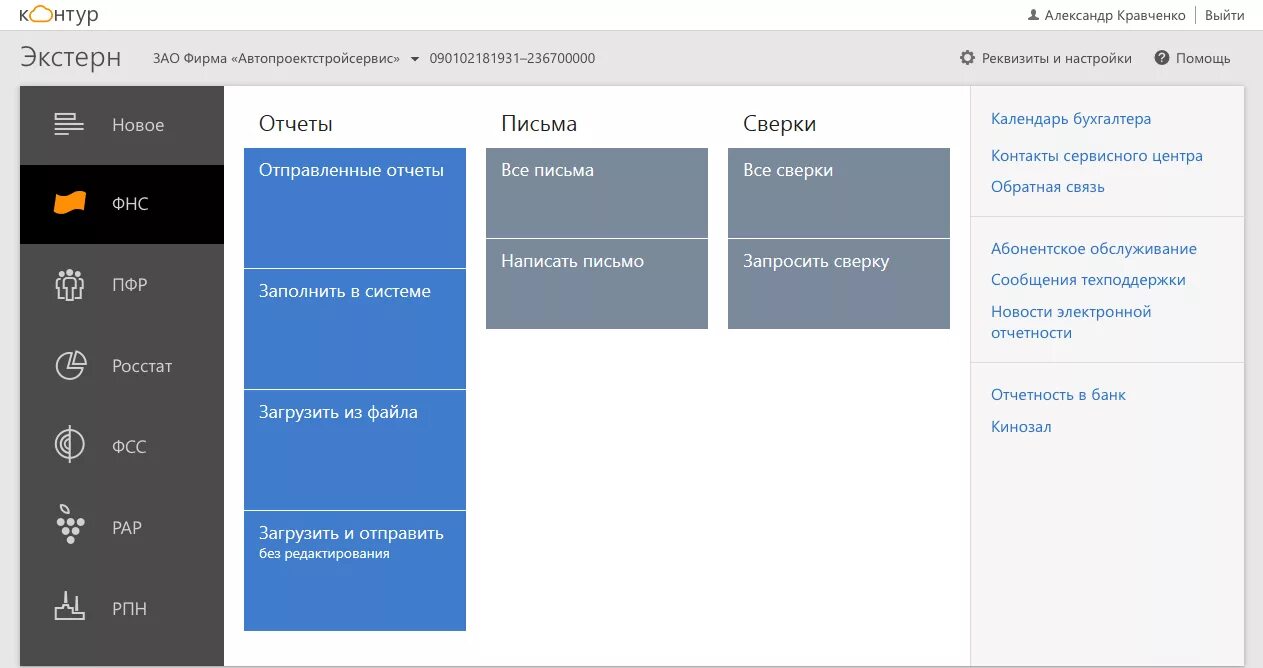Open Реквизиты и настройки text link
1263x668 pixels.
[x=1057, y=58]
